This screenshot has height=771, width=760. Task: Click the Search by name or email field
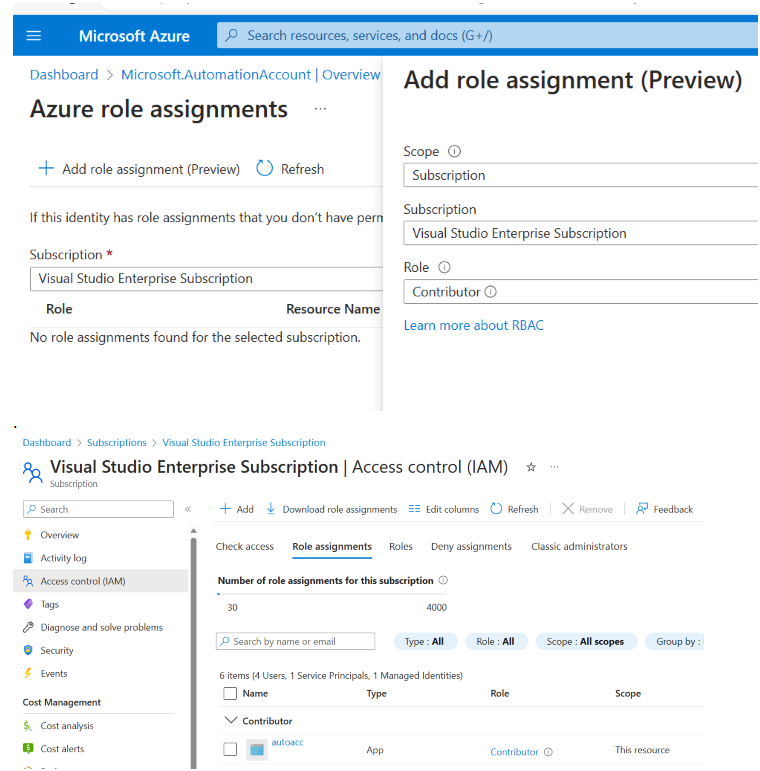(x=295, y=641)
